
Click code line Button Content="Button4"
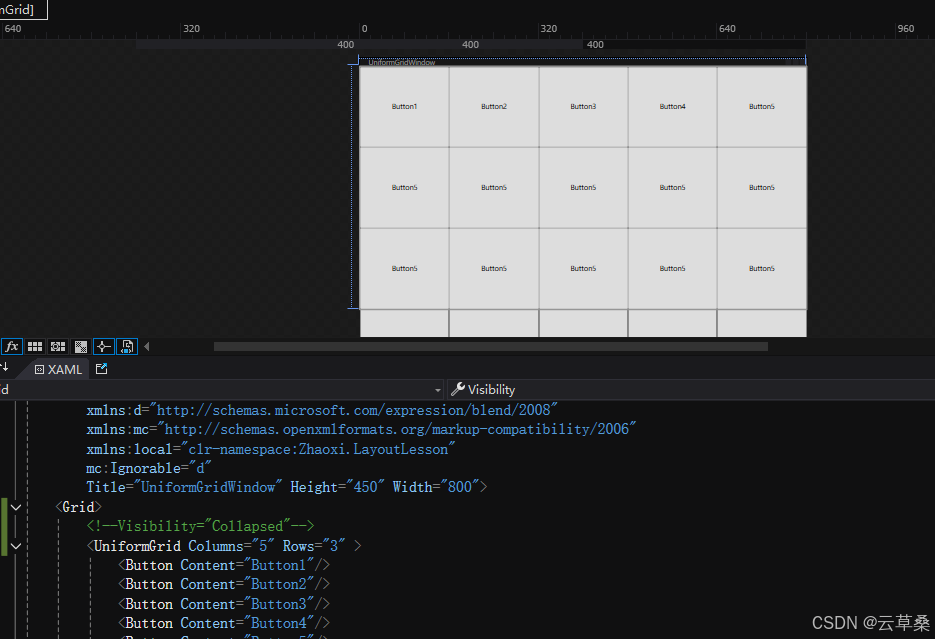tap(224, 623)
